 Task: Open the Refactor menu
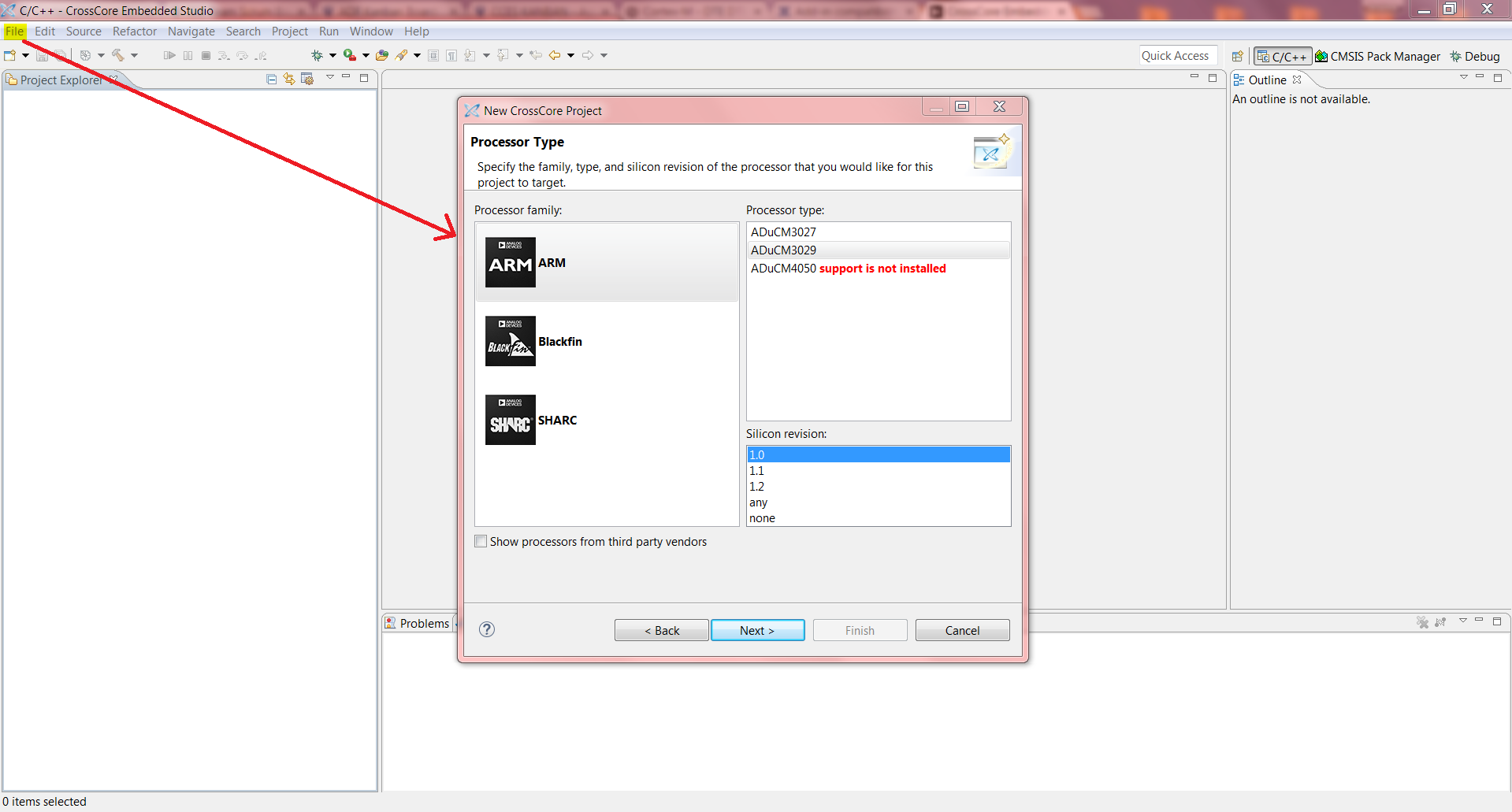point(135,32)
